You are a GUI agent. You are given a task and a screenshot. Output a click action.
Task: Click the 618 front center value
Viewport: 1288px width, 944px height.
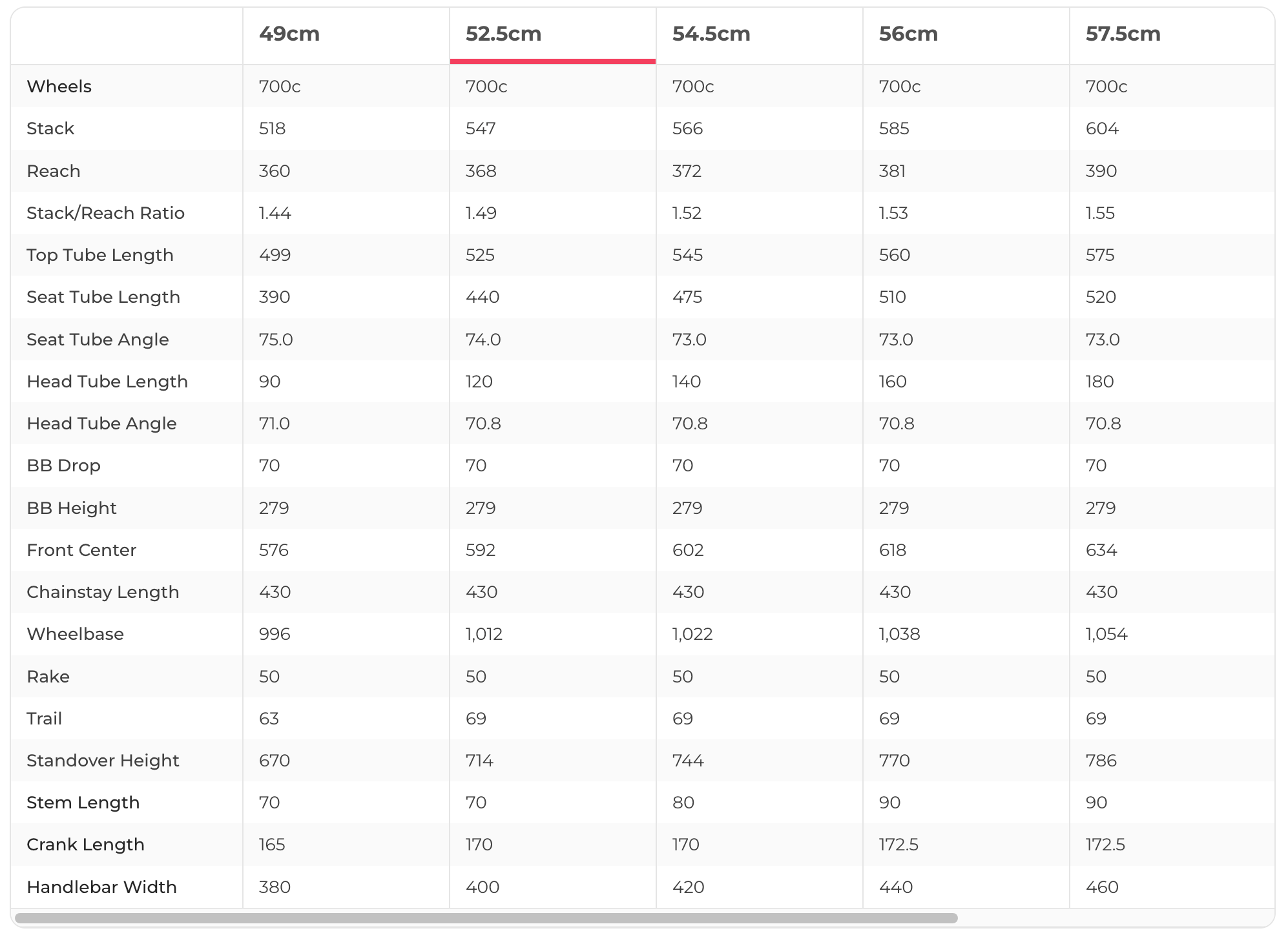click(893, 550)
